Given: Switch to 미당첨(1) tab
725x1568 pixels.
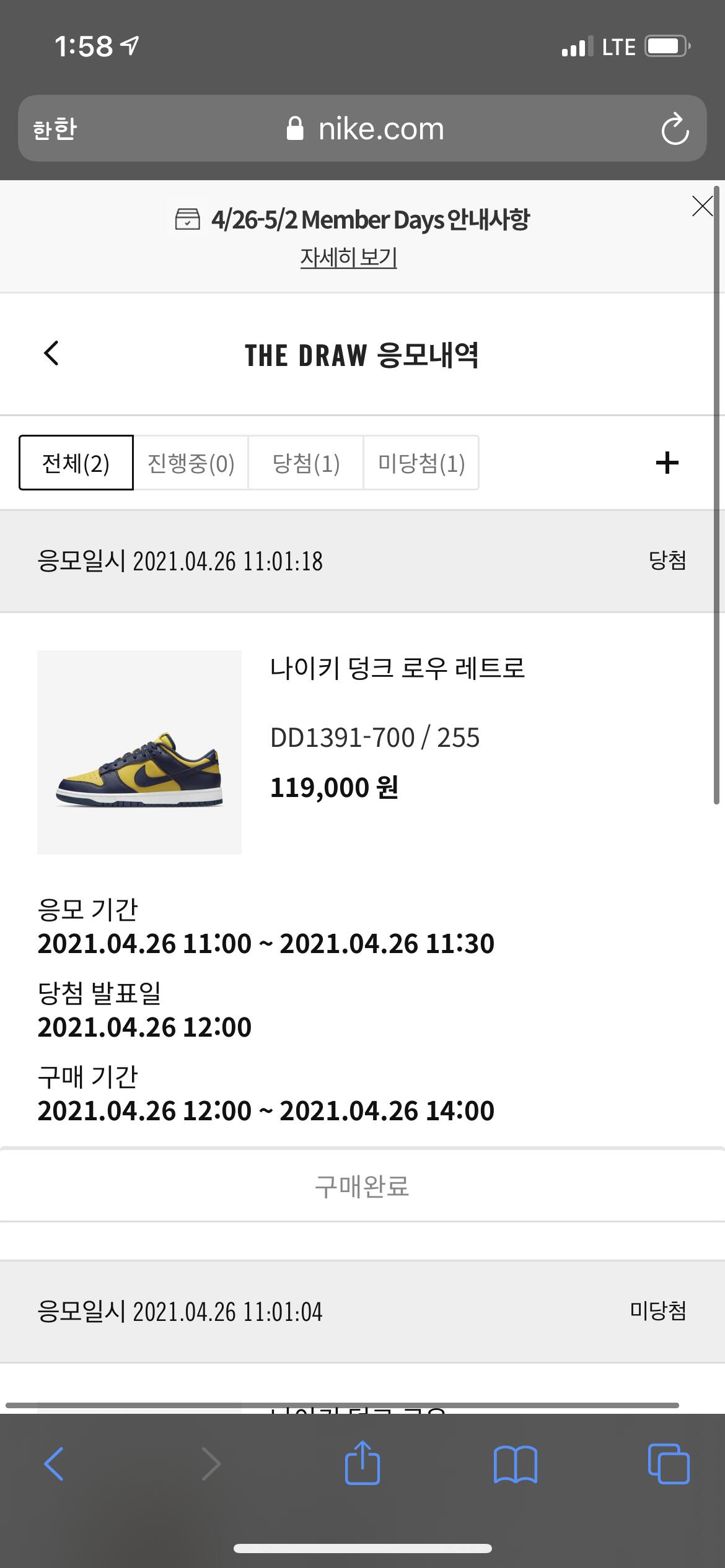Looking at the screenshot, I should click(x=421, y=463).
